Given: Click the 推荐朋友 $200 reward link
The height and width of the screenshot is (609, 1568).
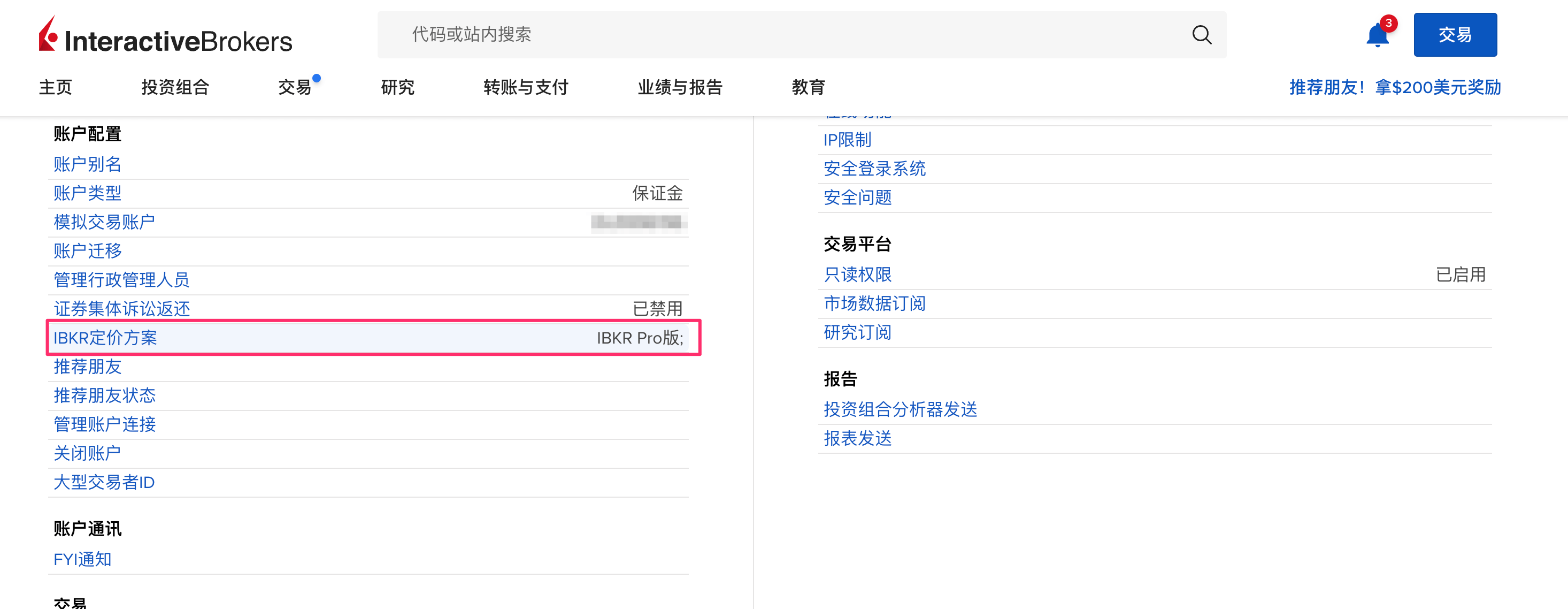Looking at the screenshot, I should [x=1395, y=87].
